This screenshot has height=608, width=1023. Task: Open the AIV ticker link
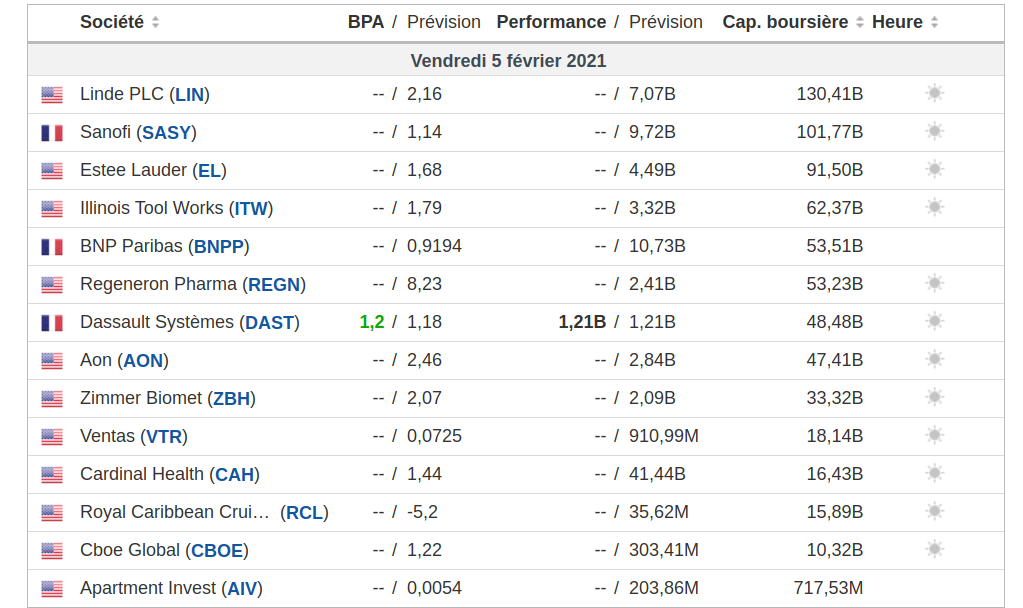(x=242, y=589)
